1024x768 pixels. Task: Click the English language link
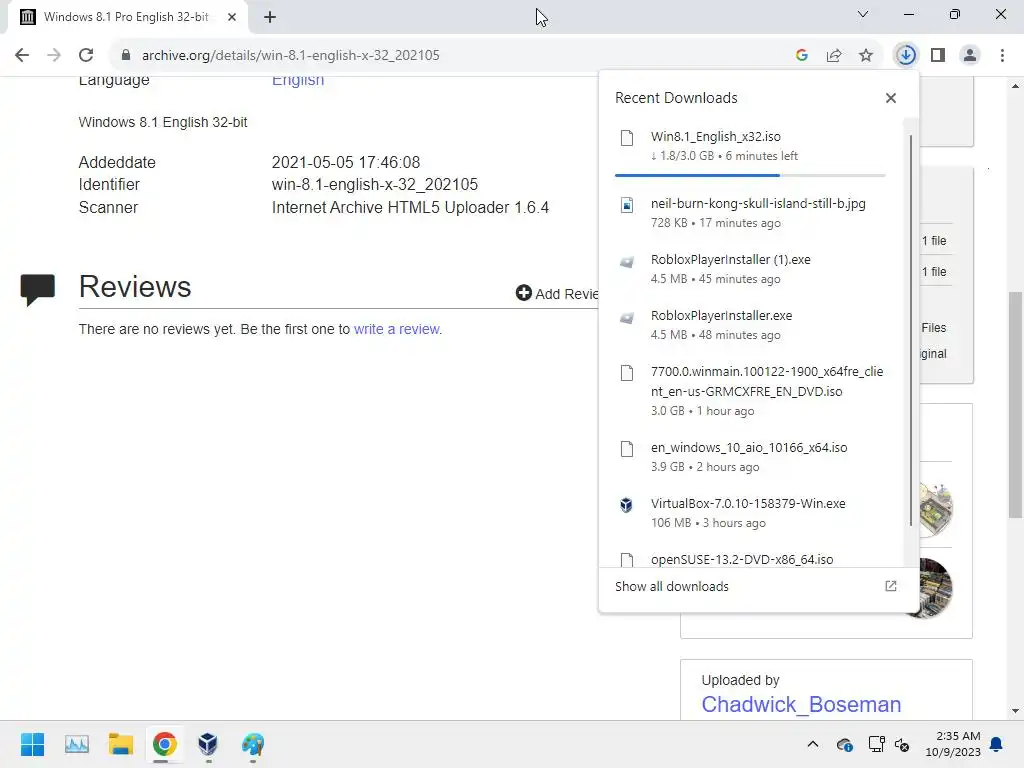[298, 80]
